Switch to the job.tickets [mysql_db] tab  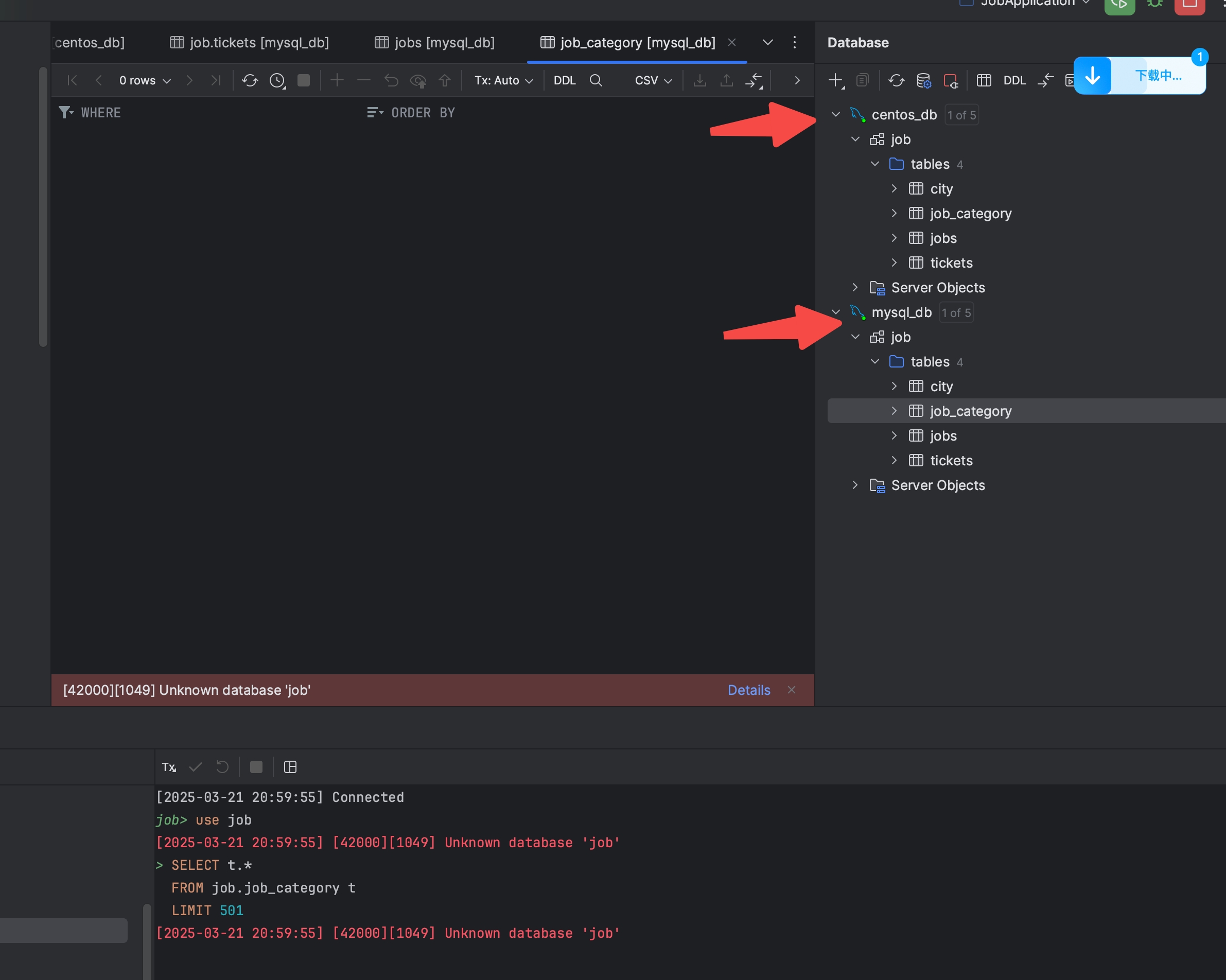[x=250, y=42]
